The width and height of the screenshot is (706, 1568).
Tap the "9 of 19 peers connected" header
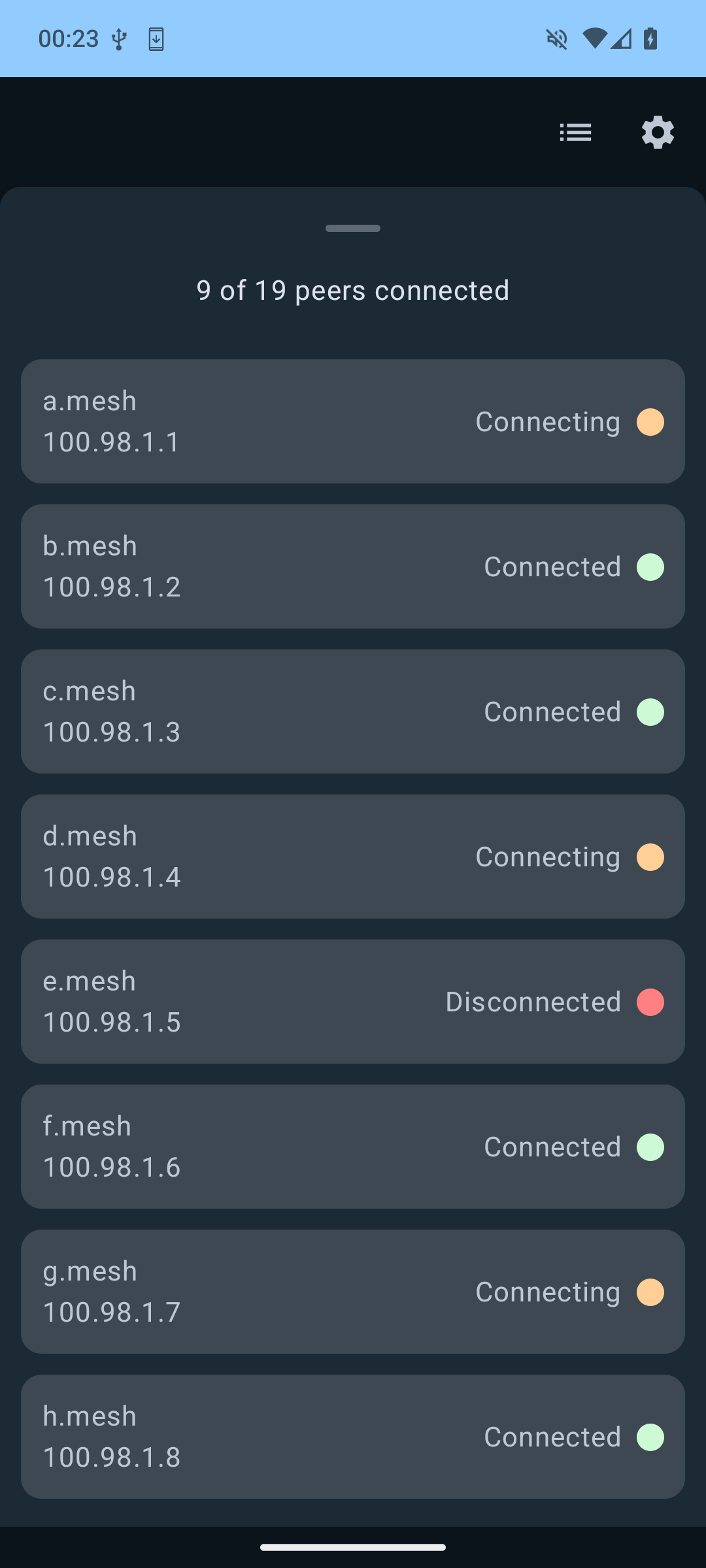(353, 291)
